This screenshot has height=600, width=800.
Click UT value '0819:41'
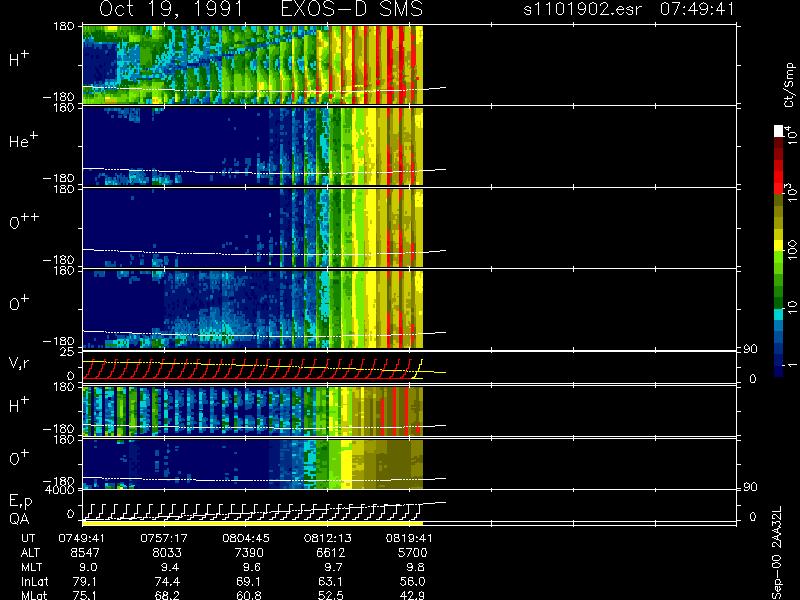click(409, 538)
